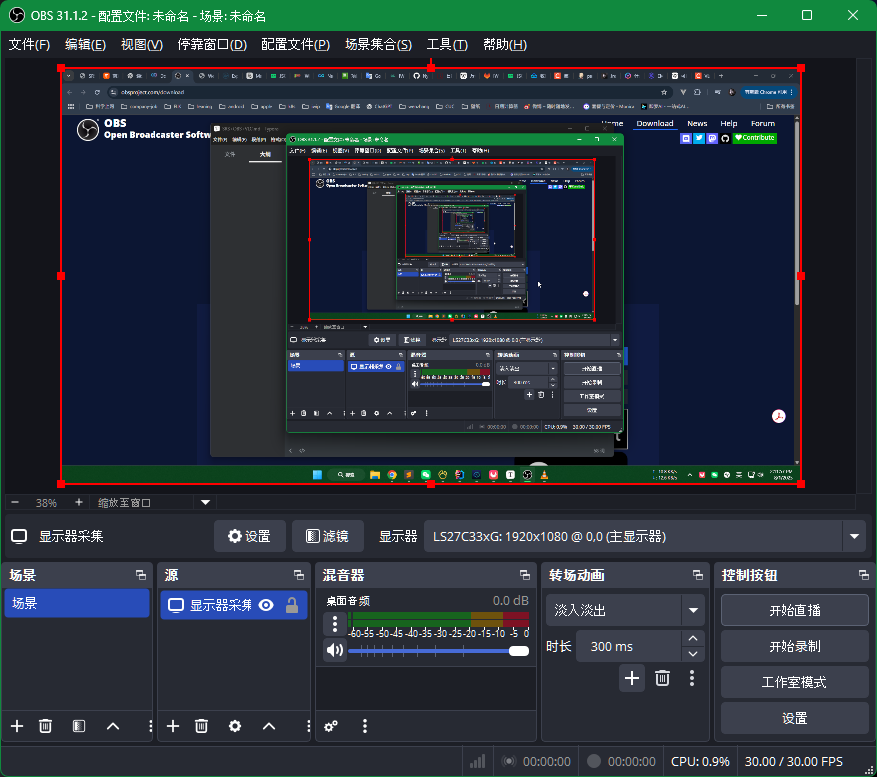Open the 淡入淡出 transition dropdown
The width and height of the screenshot is (877, 777).
(693, 610)
